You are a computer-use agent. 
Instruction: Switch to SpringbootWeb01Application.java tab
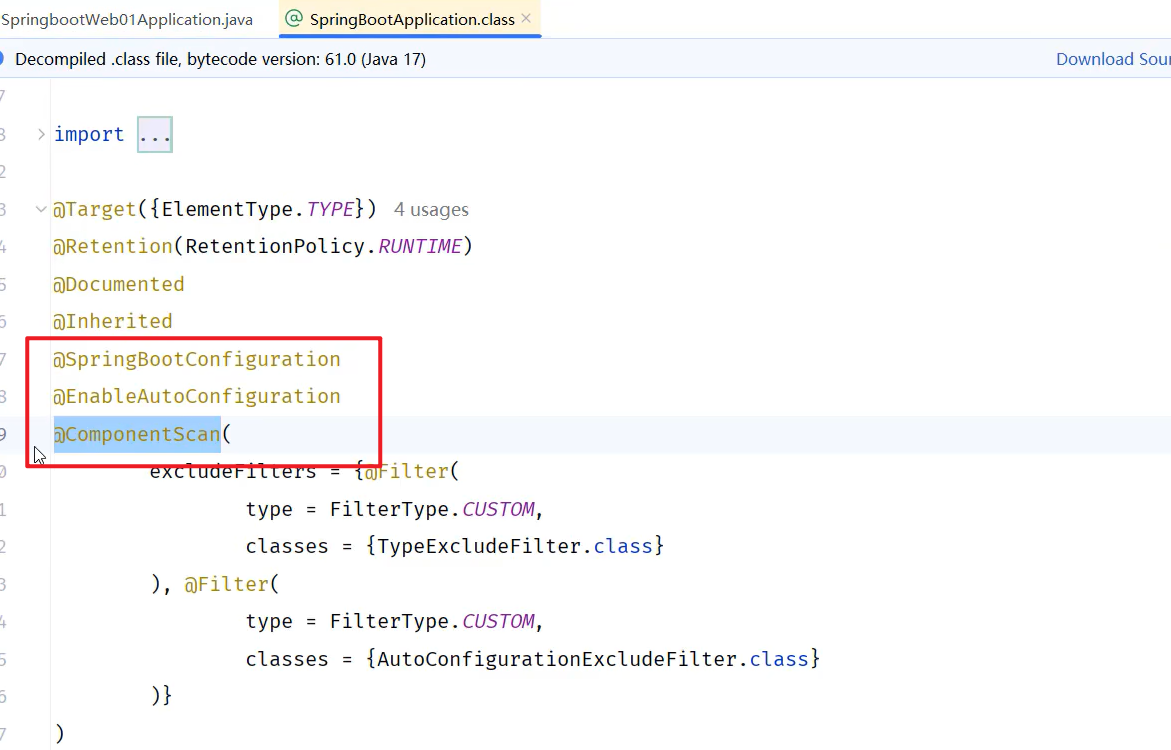pyautogui.click(x=127, y=19)
